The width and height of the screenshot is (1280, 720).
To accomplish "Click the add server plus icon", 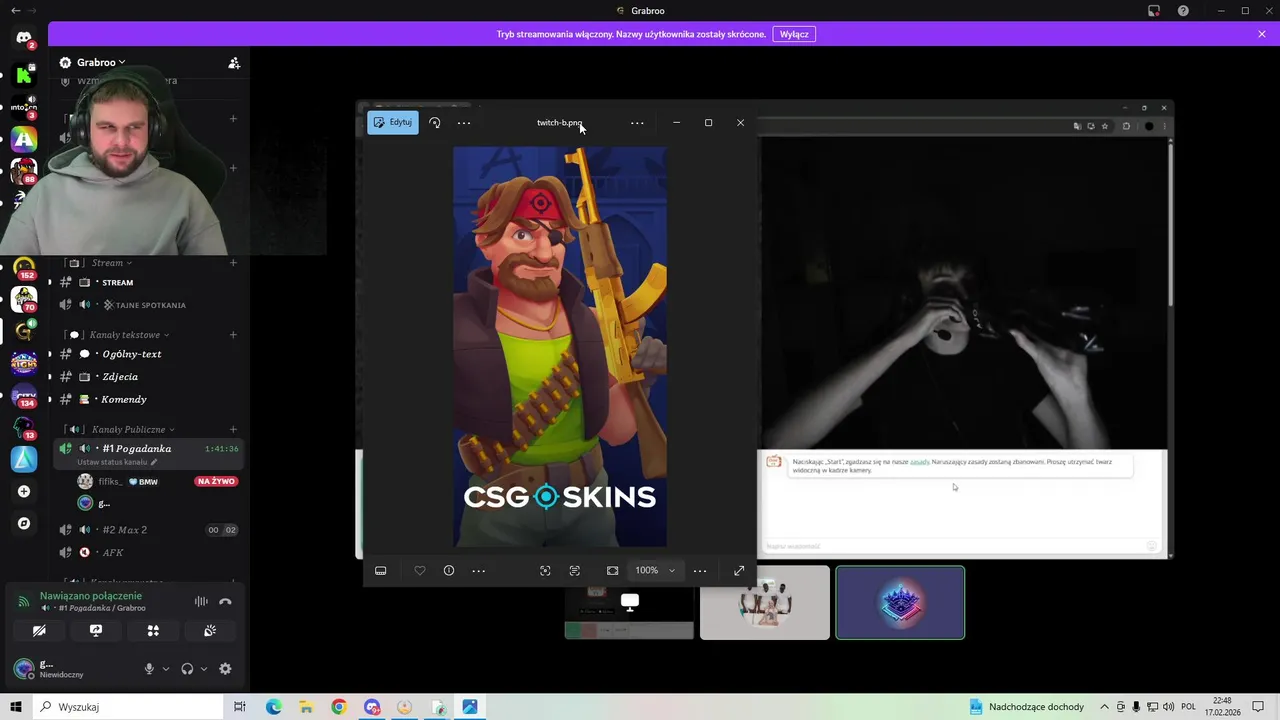I will (x=24, y=491).
